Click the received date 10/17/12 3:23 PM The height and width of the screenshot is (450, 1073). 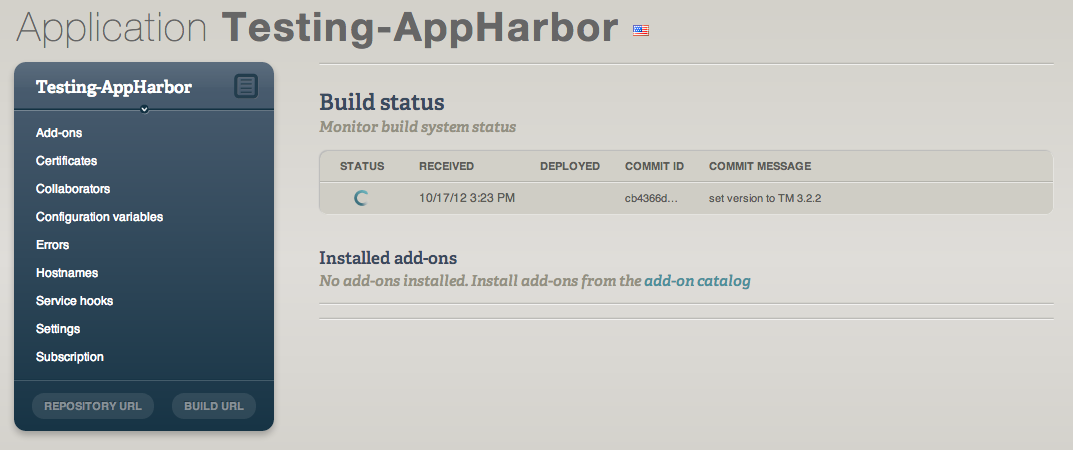pyautogui.click(x=467, y=198)
